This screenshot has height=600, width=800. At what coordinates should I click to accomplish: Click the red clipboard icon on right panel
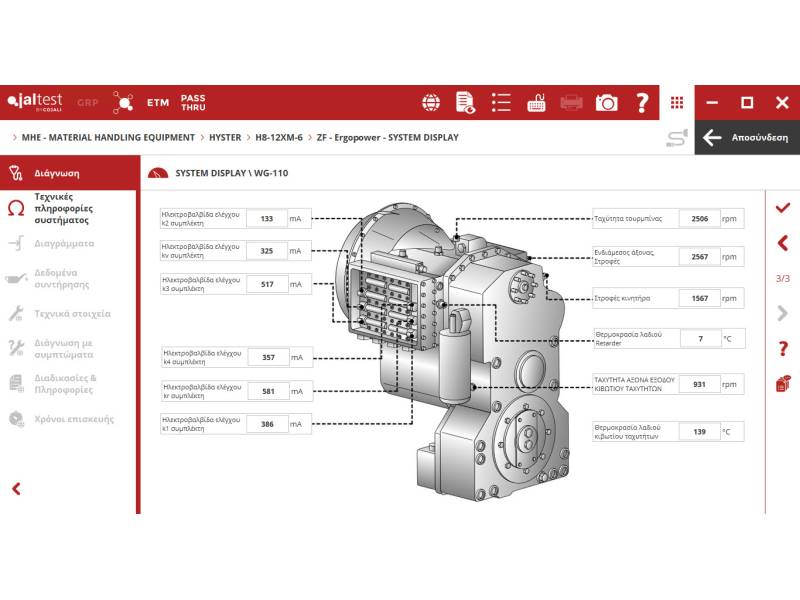(x=782, y=383)
